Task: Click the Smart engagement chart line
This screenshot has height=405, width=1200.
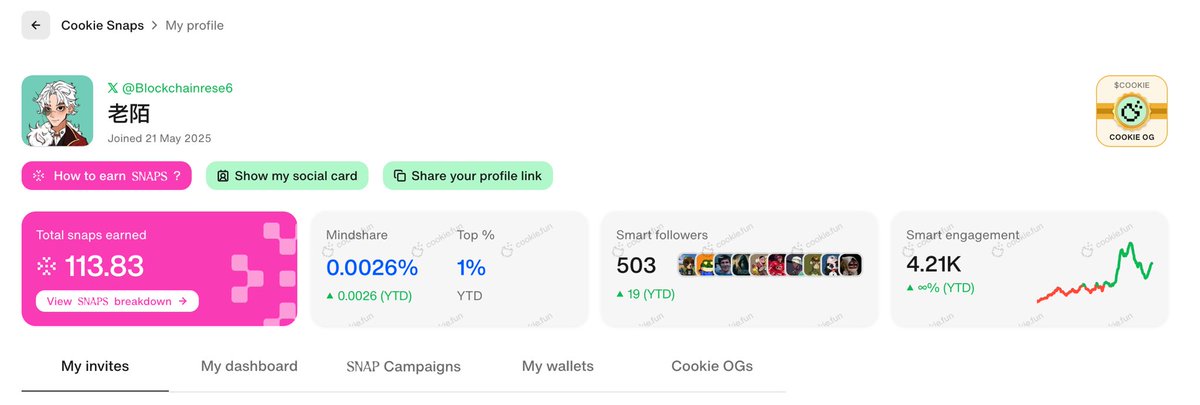Action: (1094, 273)
